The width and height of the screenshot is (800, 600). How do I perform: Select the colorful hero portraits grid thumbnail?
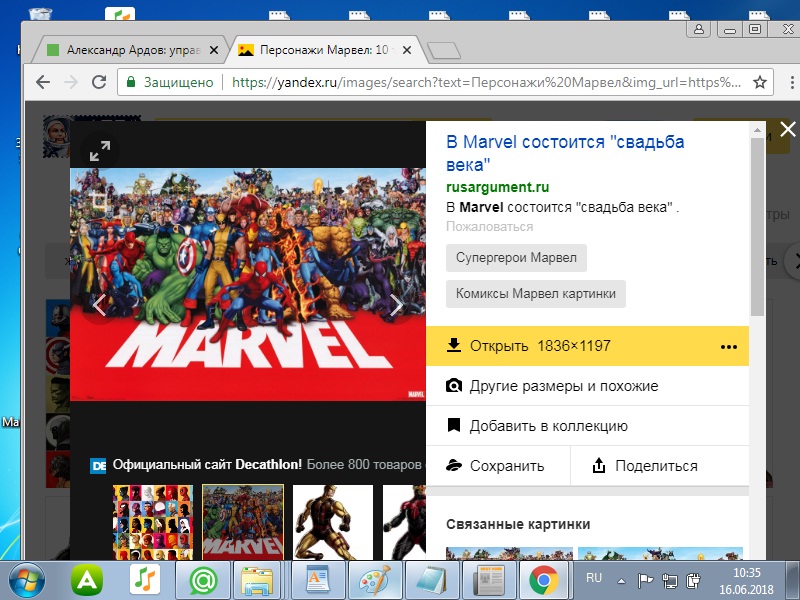[153, 522]
